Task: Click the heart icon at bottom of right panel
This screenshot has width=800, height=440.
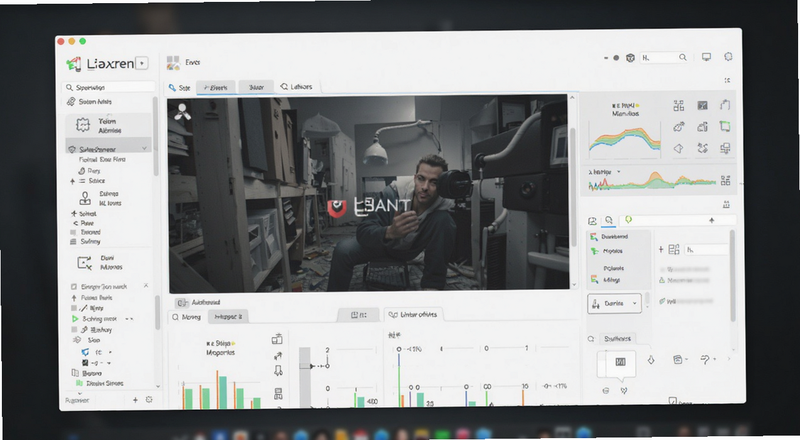Action: point(623,391)
